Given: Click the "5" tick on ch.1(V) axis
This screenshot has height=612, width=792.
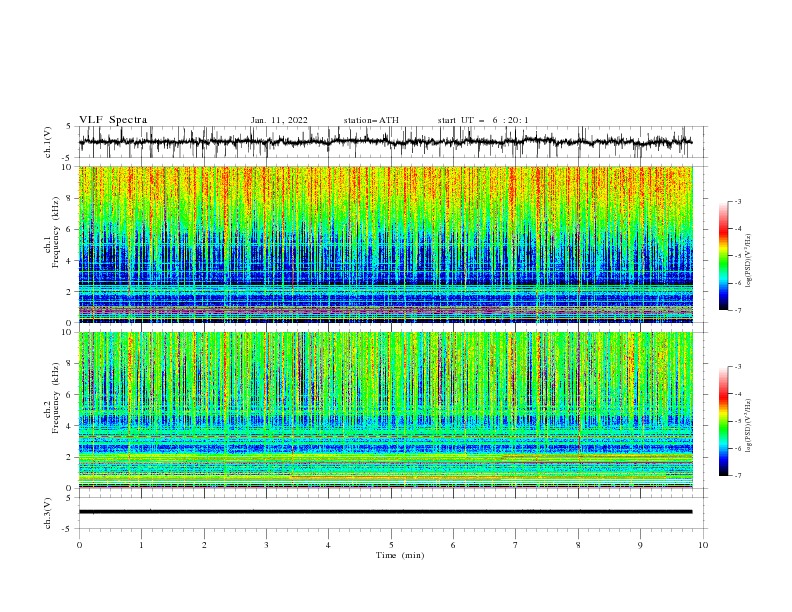Looking at the screenshot, I should coord(69,127).
